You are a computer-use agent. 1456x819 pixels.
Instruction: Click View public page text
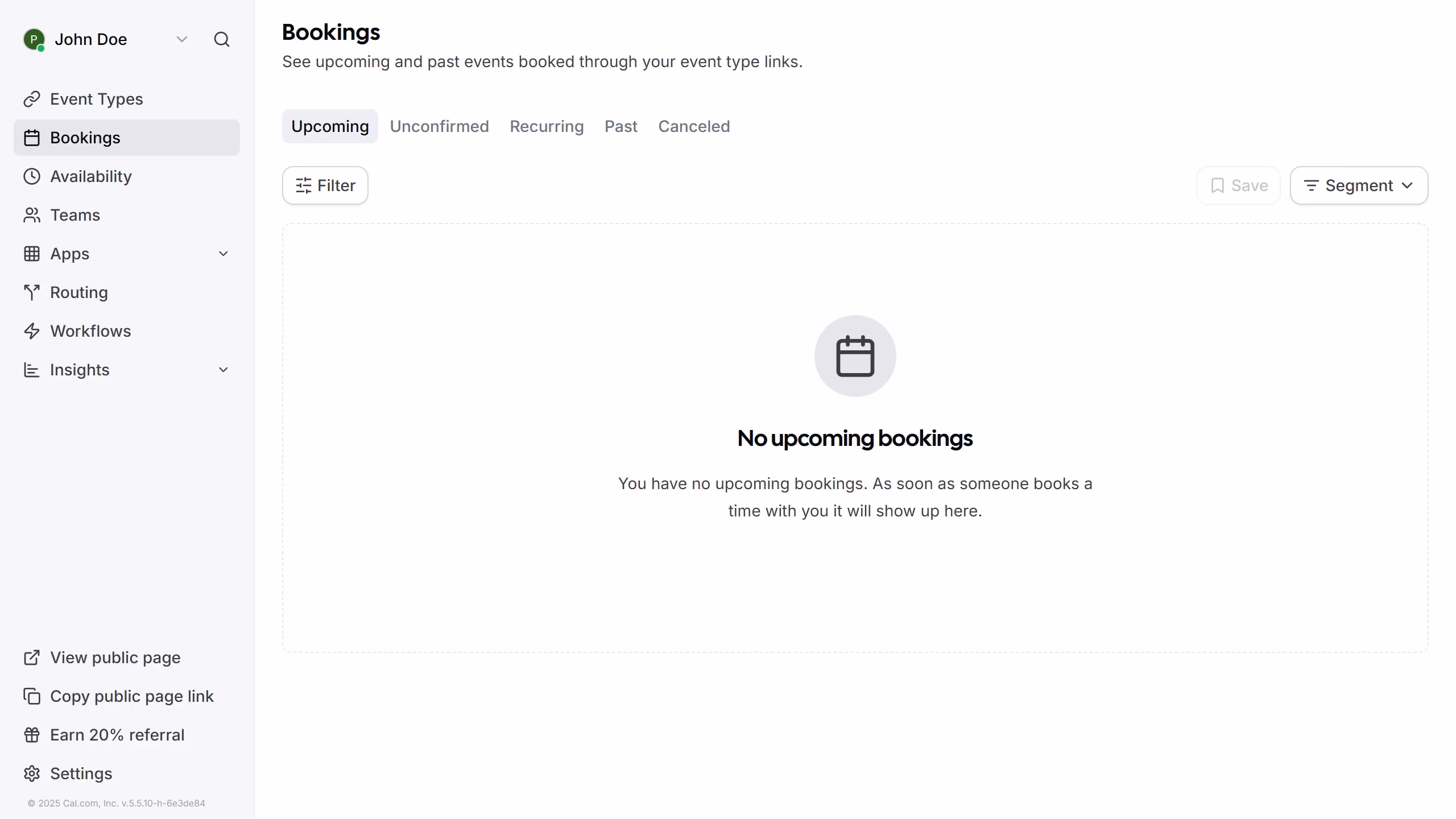[115, 657]
